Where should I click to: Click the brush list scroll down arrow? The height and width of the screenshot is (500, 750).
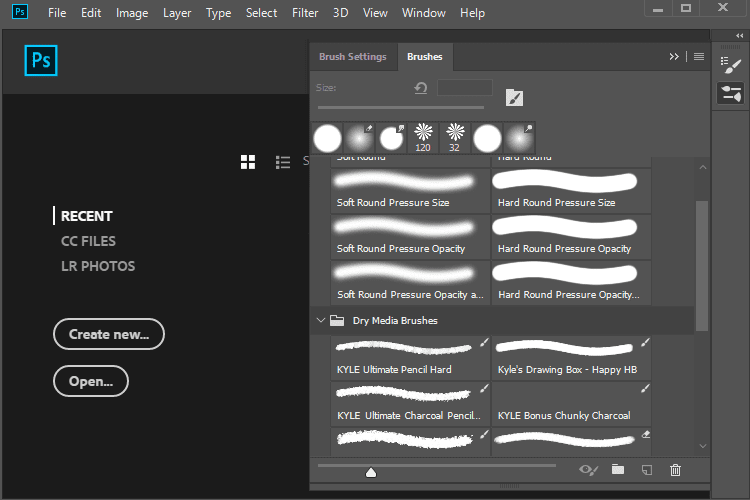point(703,446)
